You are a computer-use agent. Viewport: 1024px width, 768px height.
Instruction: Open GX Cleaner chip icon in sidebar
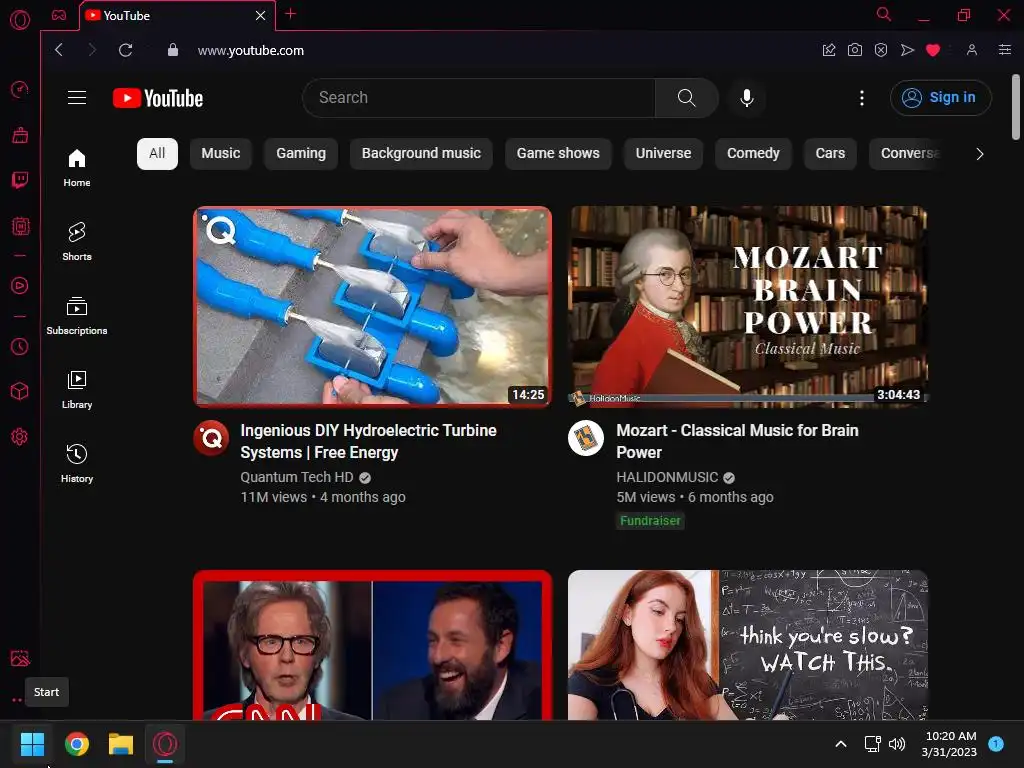(x=20, y=227)
